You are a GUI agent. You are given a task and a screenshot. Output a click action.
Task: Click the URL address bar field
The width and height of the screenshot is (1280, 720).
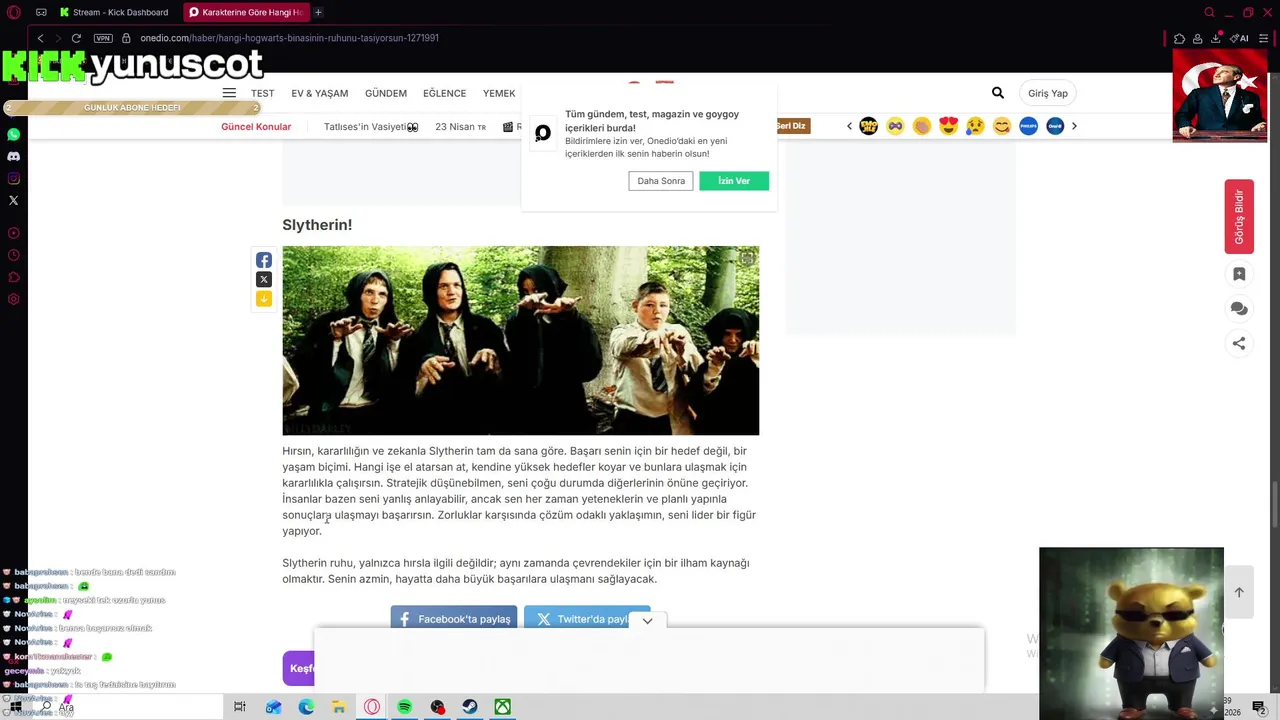coord(640,38)
